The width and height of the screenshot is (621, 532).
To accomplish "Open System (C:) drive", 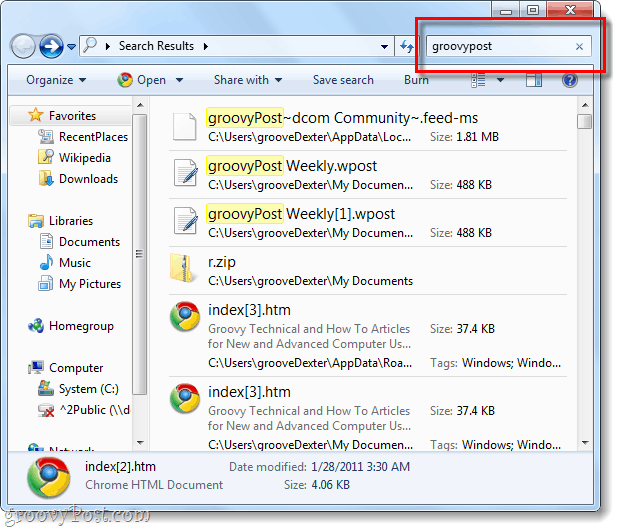I will [89, 389].
